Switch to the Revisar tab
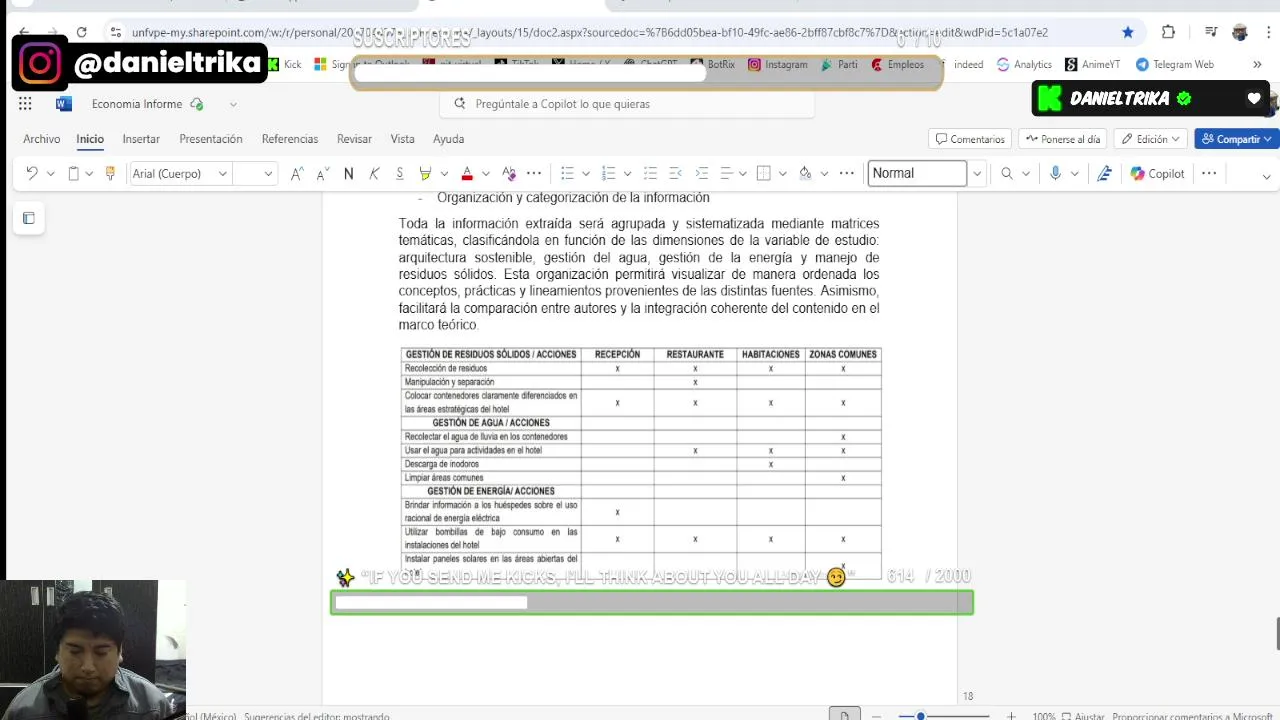 coord(354,139)
